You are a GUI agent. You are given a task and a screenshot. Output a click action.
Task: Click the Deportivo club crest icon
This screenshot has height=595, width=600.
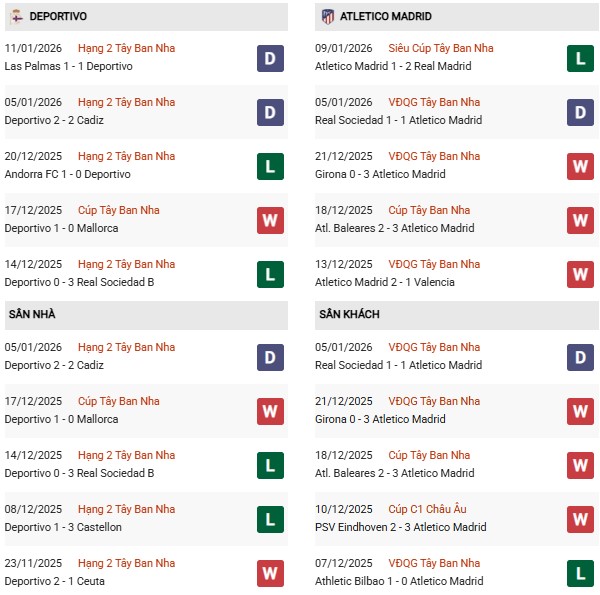[x=16, y=16]
